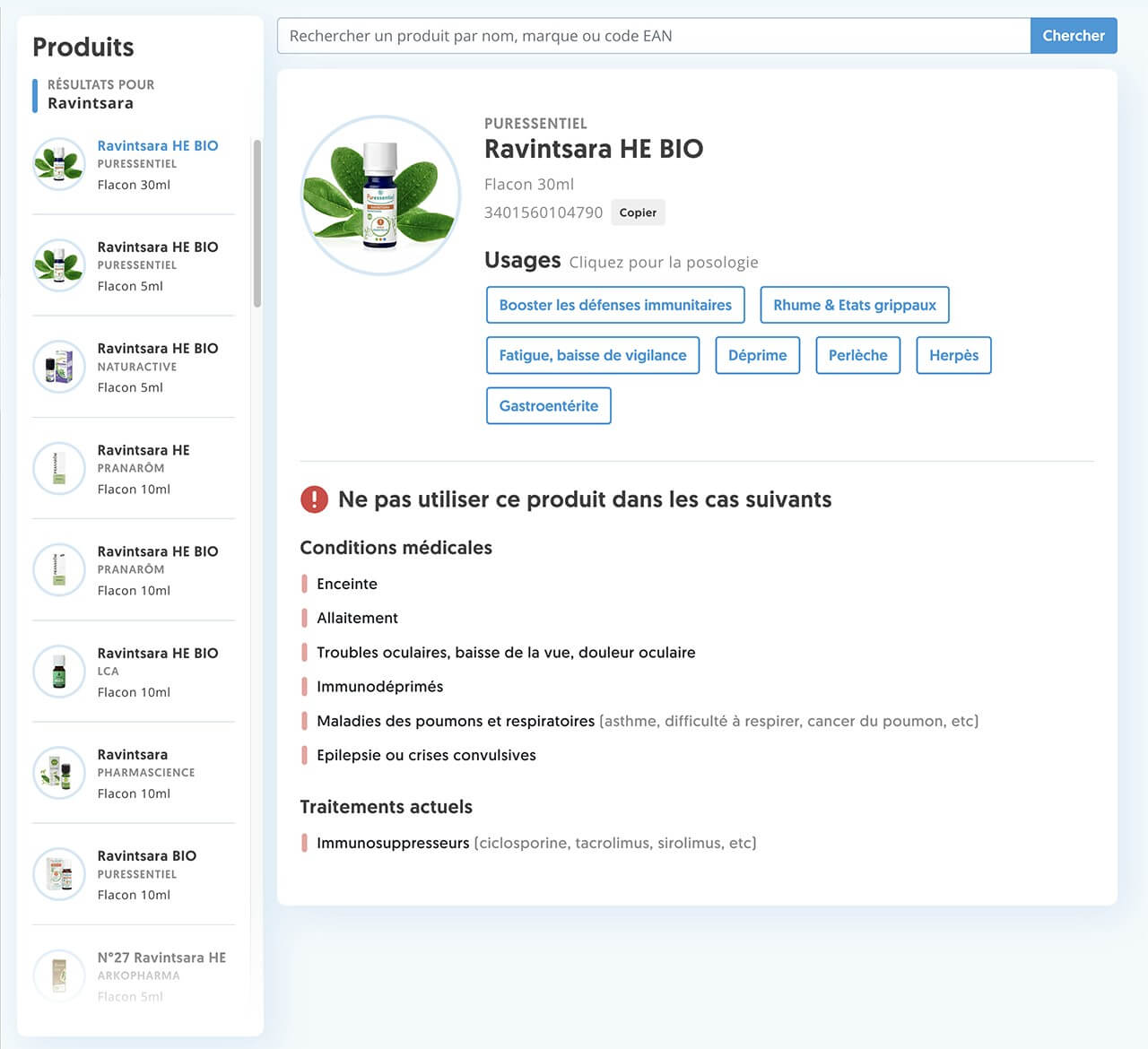Viewport: 1148px width, 1049px height.
Task: Click the large Ravintsara product image
Action: (381, 195)
